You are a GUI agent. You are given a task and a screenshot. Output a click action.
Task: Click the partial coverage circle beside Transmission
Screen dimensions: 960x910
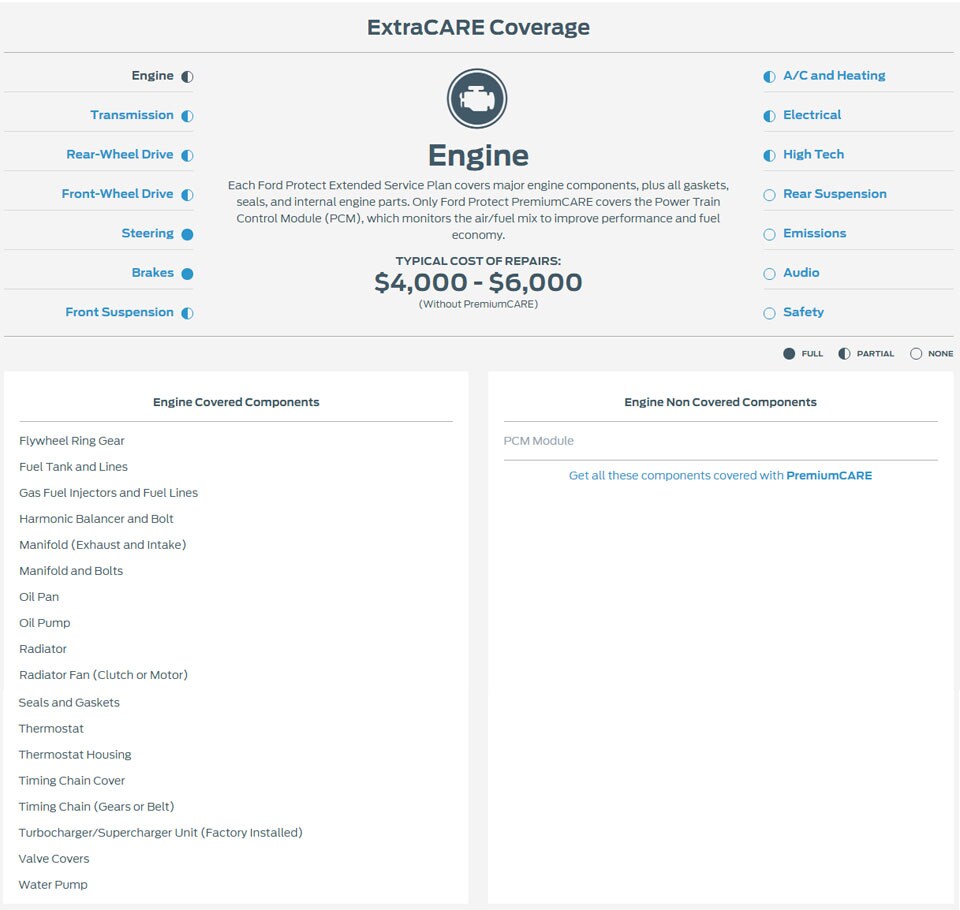point(187,116)
